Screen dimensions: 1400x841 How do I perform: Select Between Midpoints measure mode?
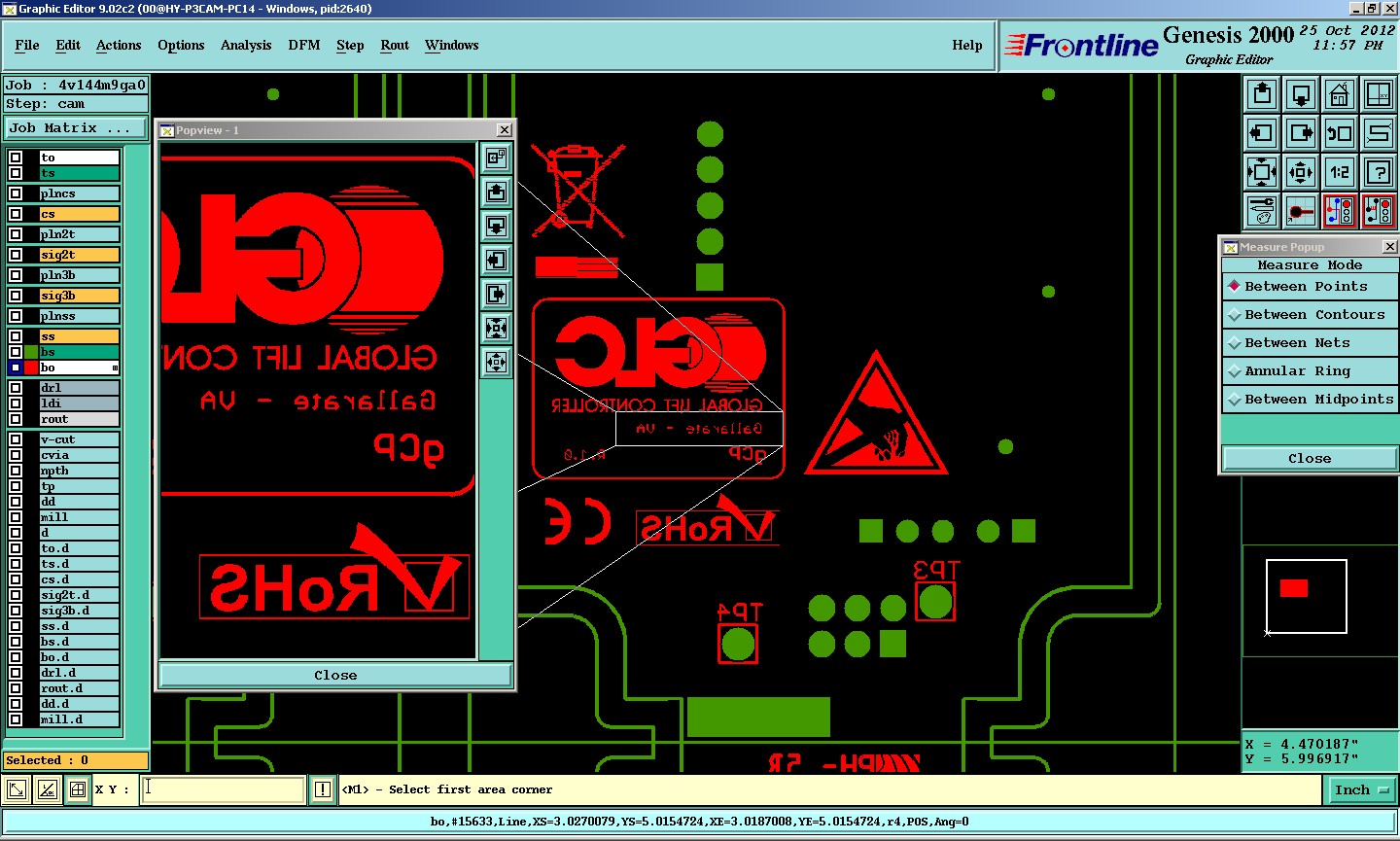1310,400
